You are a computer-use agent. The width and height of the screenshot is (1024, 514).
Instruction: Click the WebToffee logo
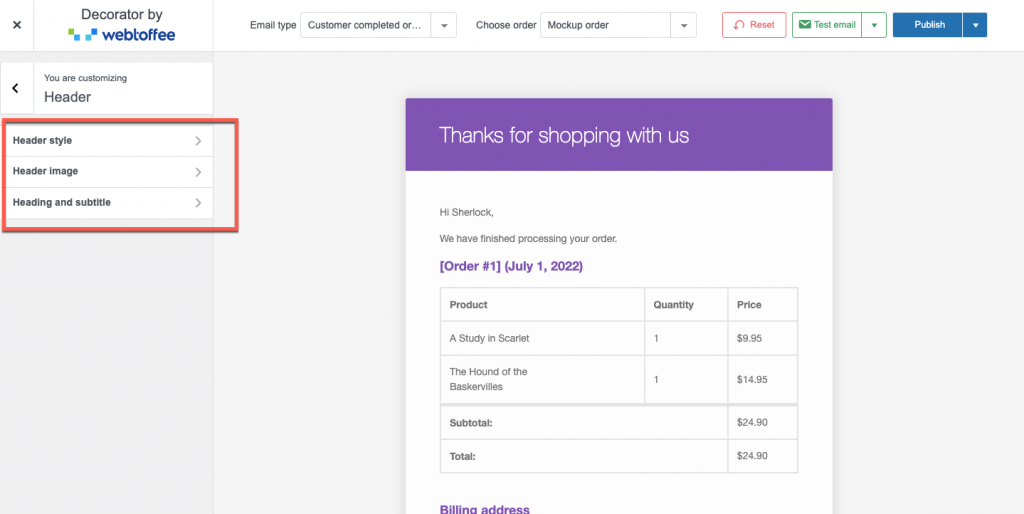121,35
